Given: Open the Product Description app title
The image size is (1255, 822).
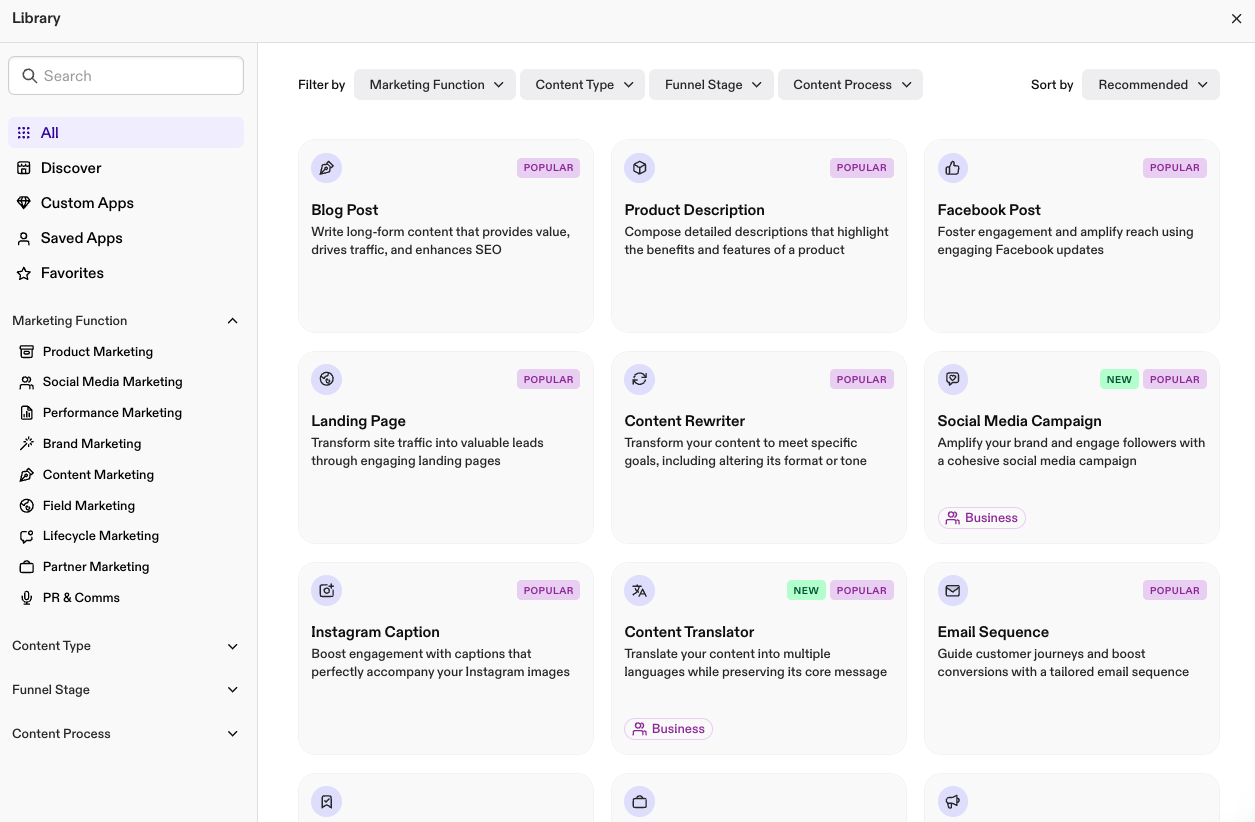Looking at the screenshot, I should pyautogui.click(x=695, y=210).
